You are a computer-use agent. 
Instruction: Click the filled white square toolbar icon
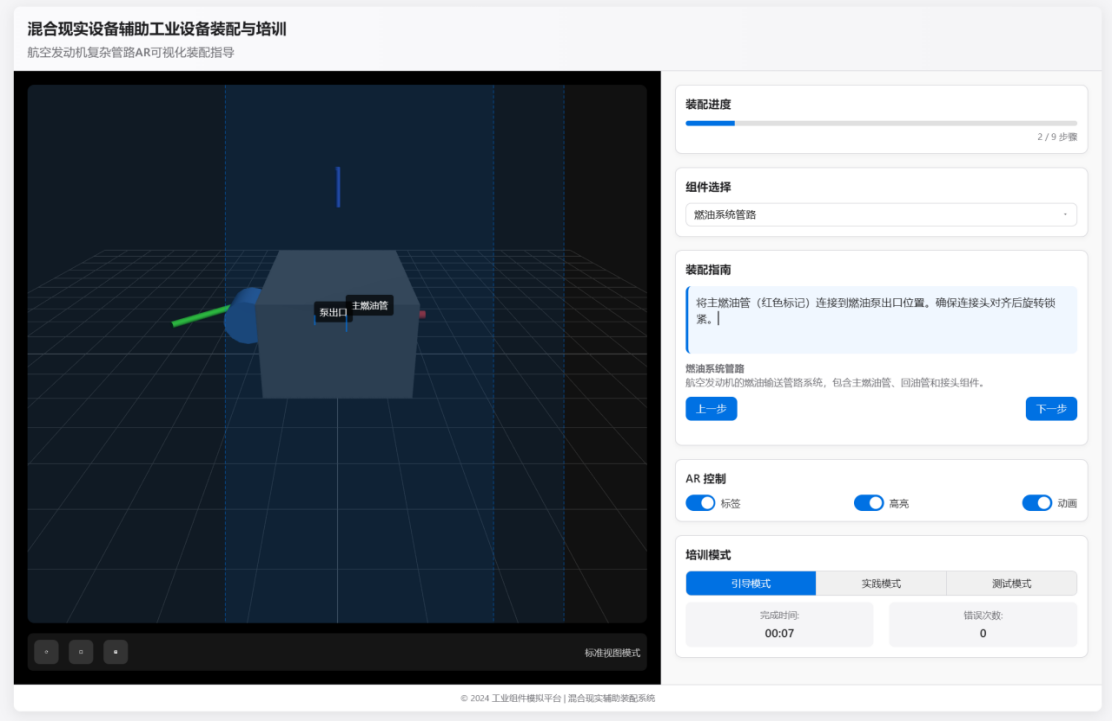coord(116,652)
